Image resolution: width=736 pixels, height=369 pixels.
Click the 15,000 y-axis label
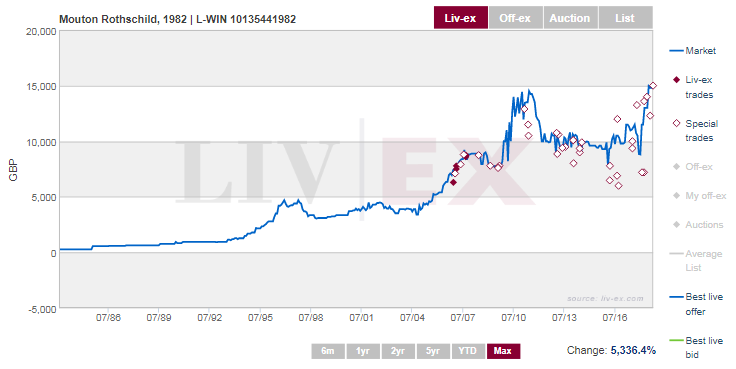click(x=41, y=87)
